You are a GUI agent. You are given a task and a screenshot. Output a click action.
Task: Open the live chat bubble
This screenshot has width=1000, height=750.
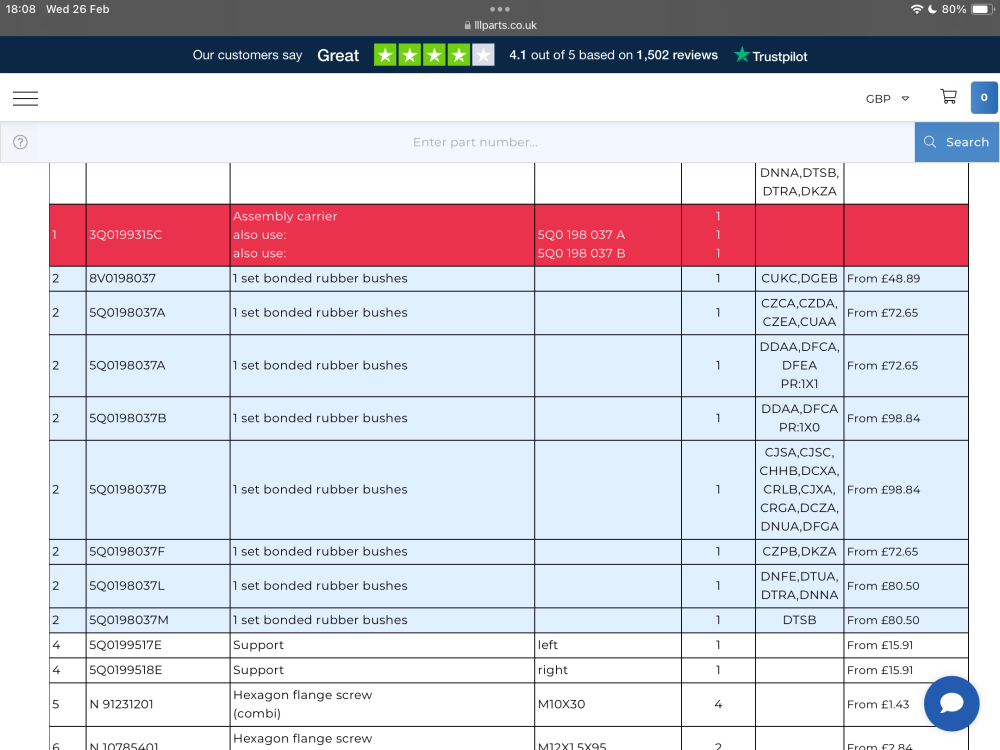(x=952, y=703)
